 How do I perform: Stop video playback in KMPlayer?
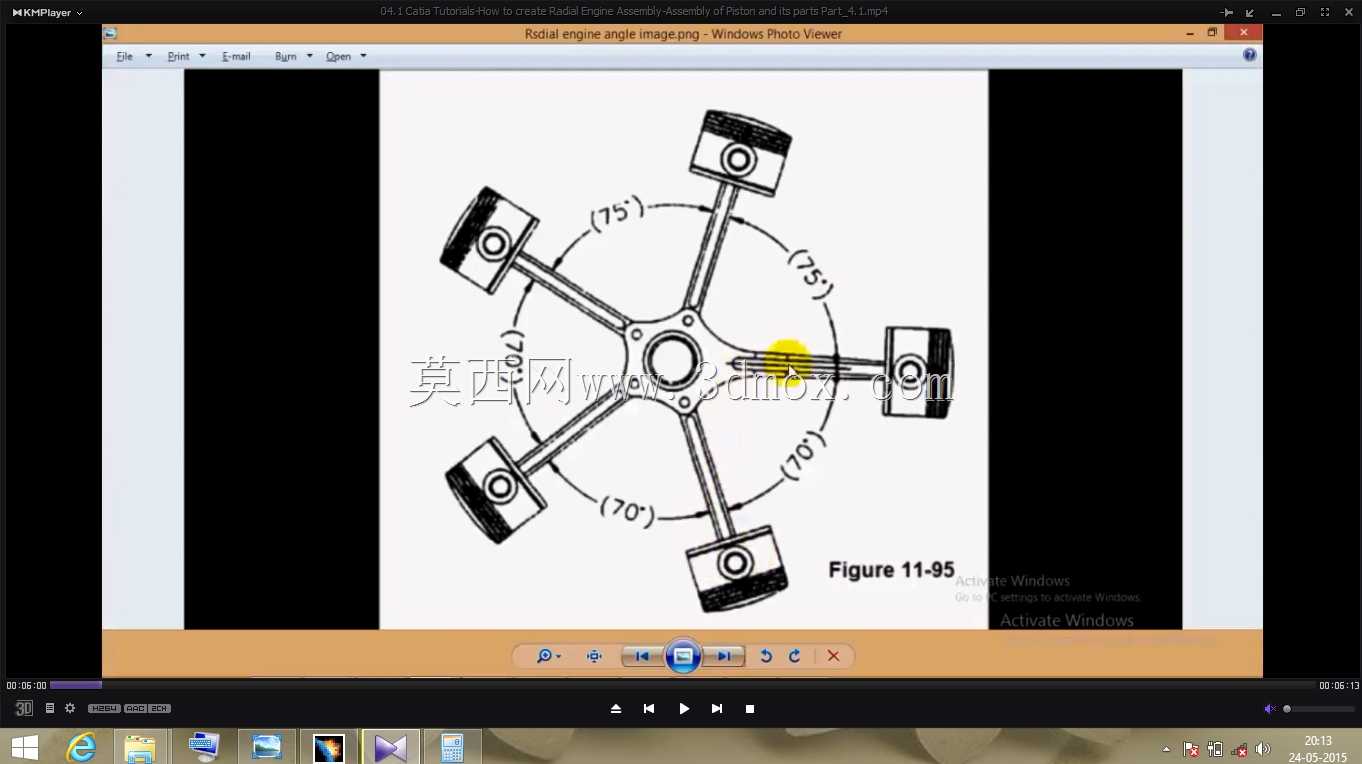(x=750, y=708)
